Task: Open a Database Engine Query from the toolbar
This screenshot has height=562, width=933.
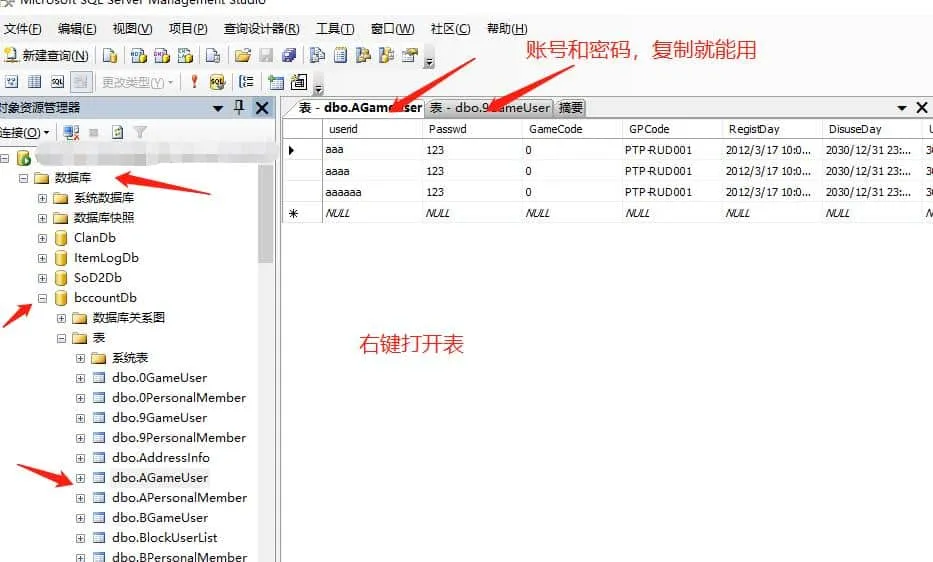Action: click(x=110, y=55)
